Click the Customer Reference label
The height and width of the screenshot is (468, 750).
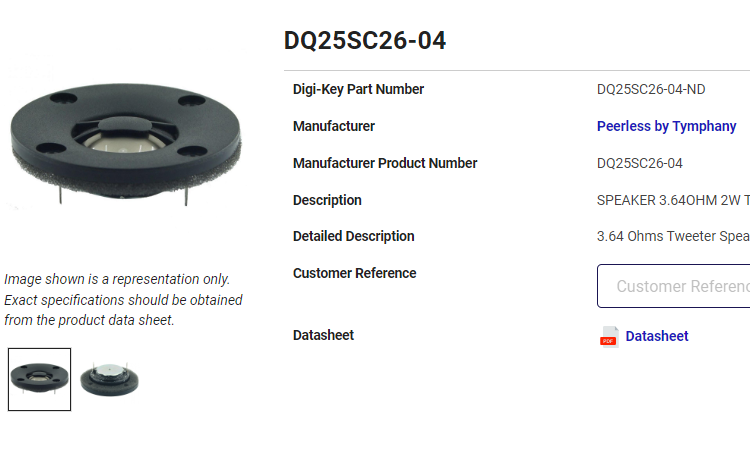(354, 273)
